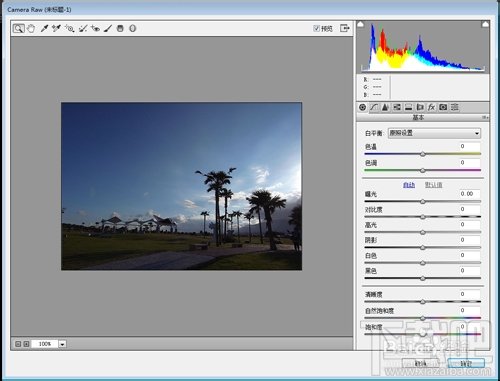The height and width of the screenshot is (381, 500).
Task: Open the zoom level dropdown arrow
Action: point(62,344)
